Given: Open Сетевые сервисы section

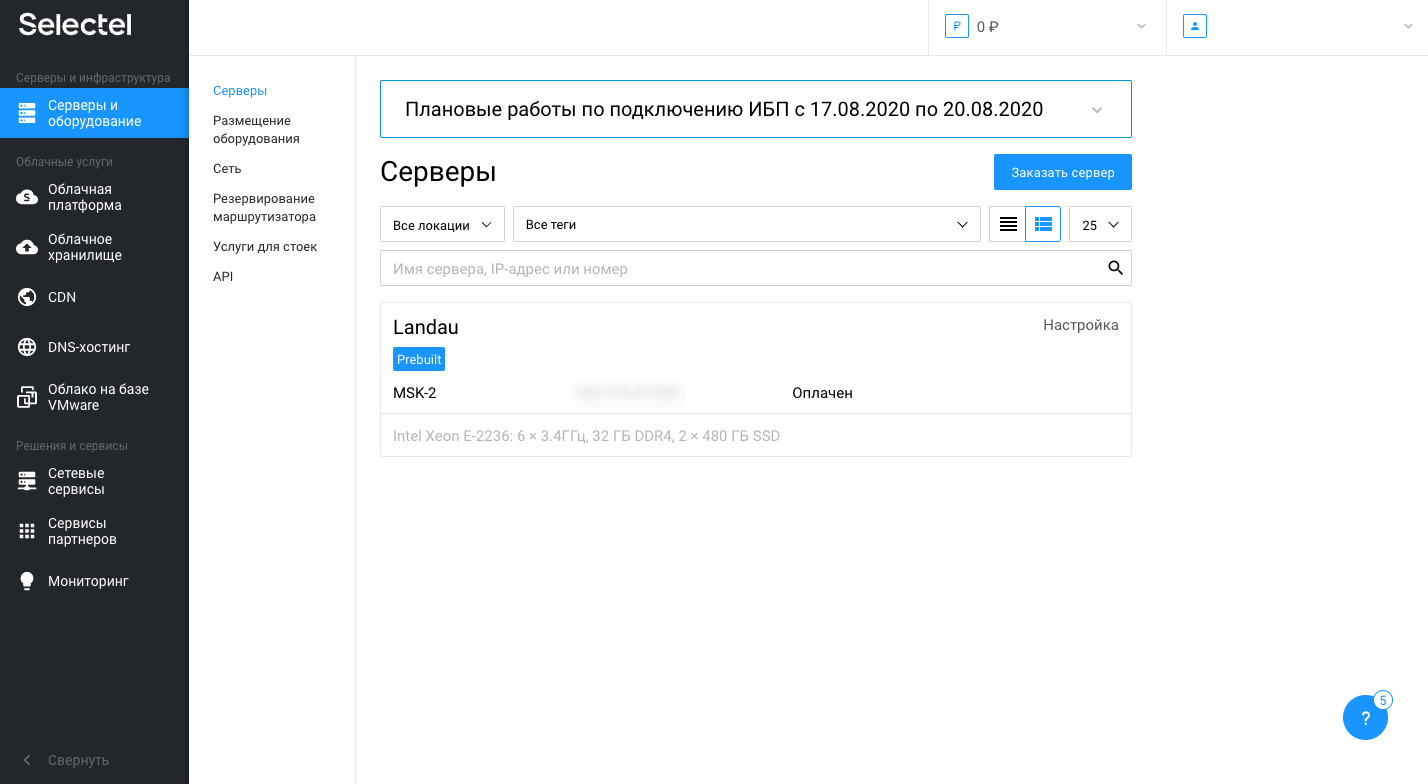Looking at the screenshot, I should (94, 481).
